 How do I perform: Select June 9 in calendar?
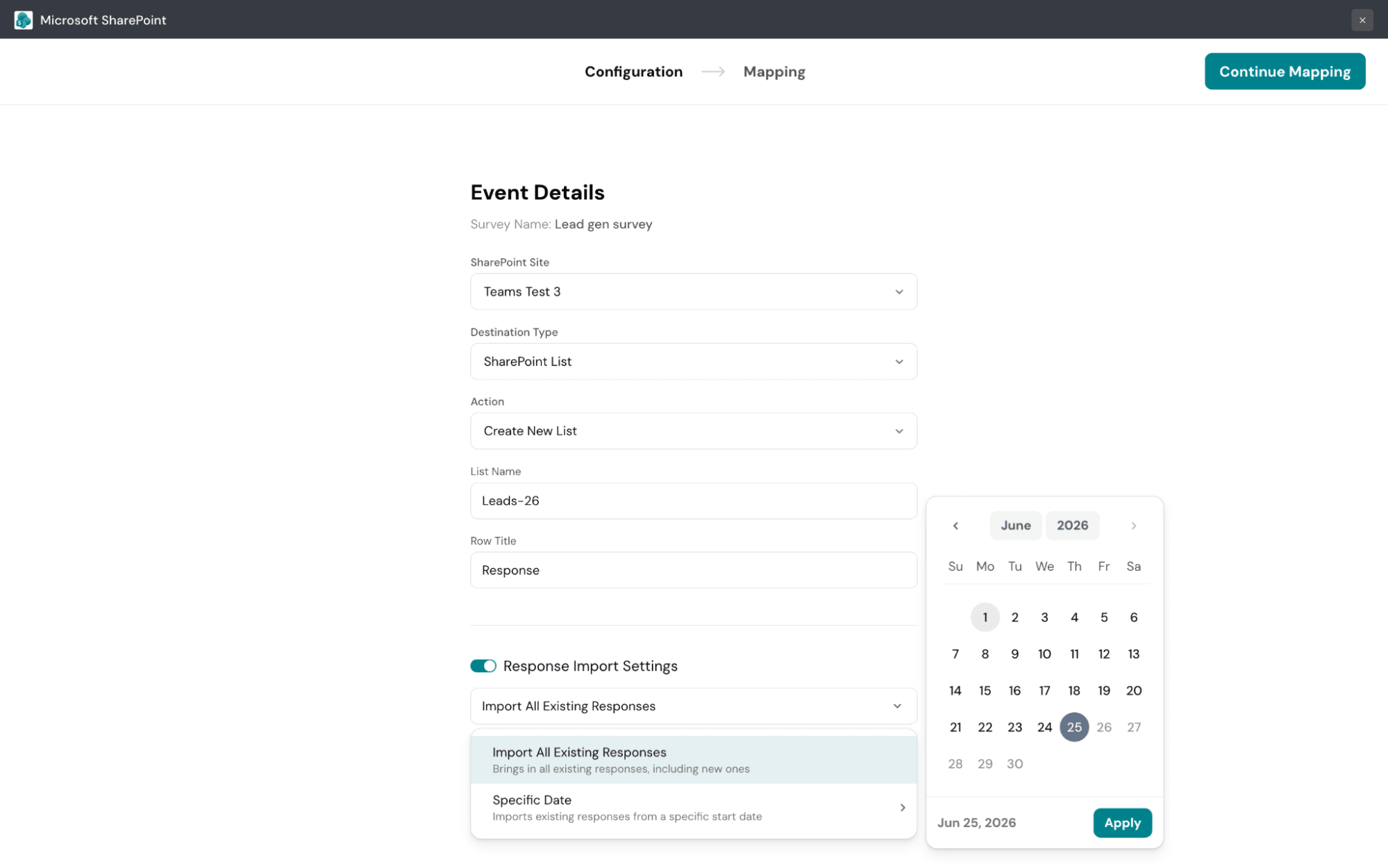(x=1014, y=654)
